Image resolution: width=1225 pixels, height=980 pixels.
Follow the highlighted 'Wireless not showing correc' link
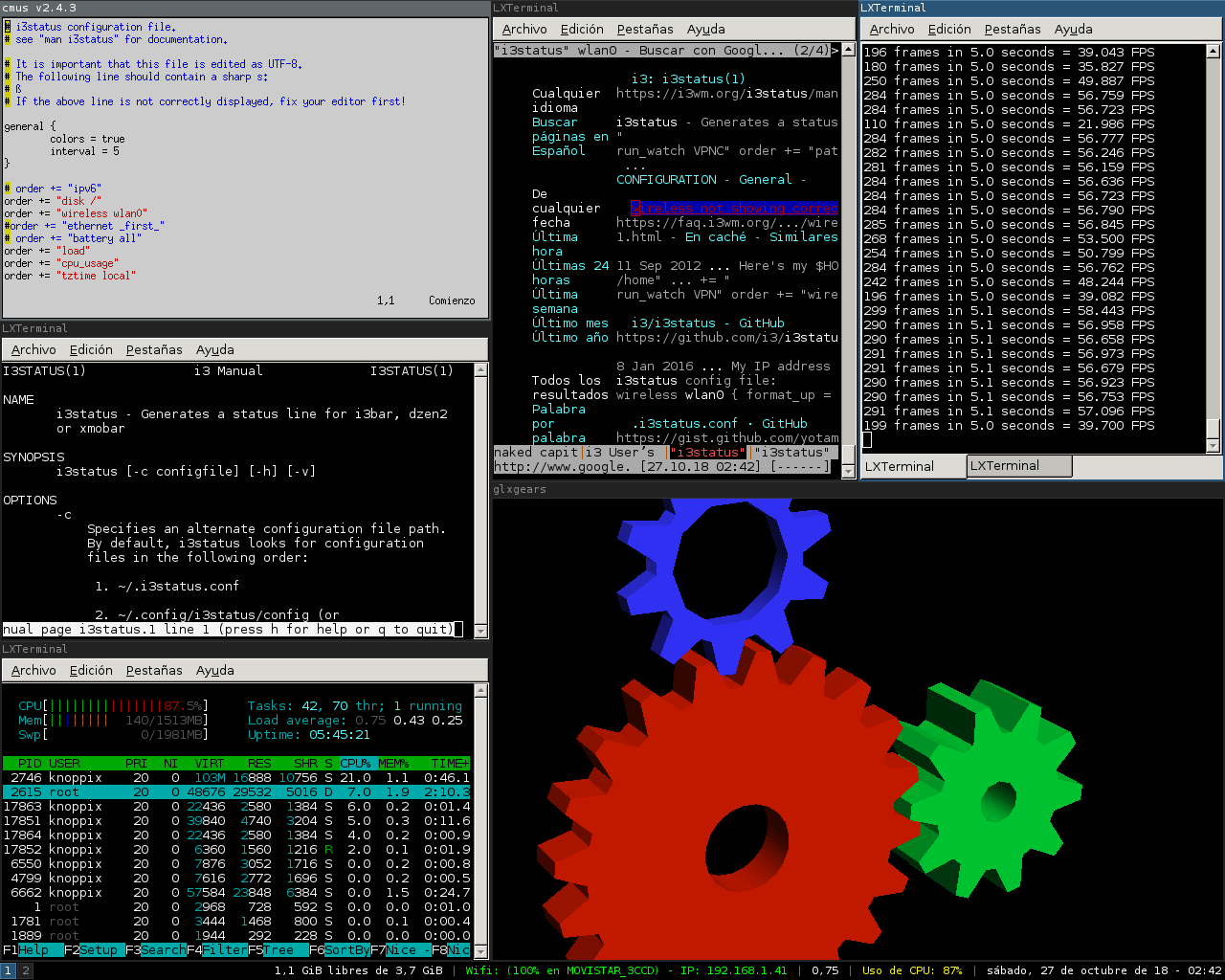[734, 209]
